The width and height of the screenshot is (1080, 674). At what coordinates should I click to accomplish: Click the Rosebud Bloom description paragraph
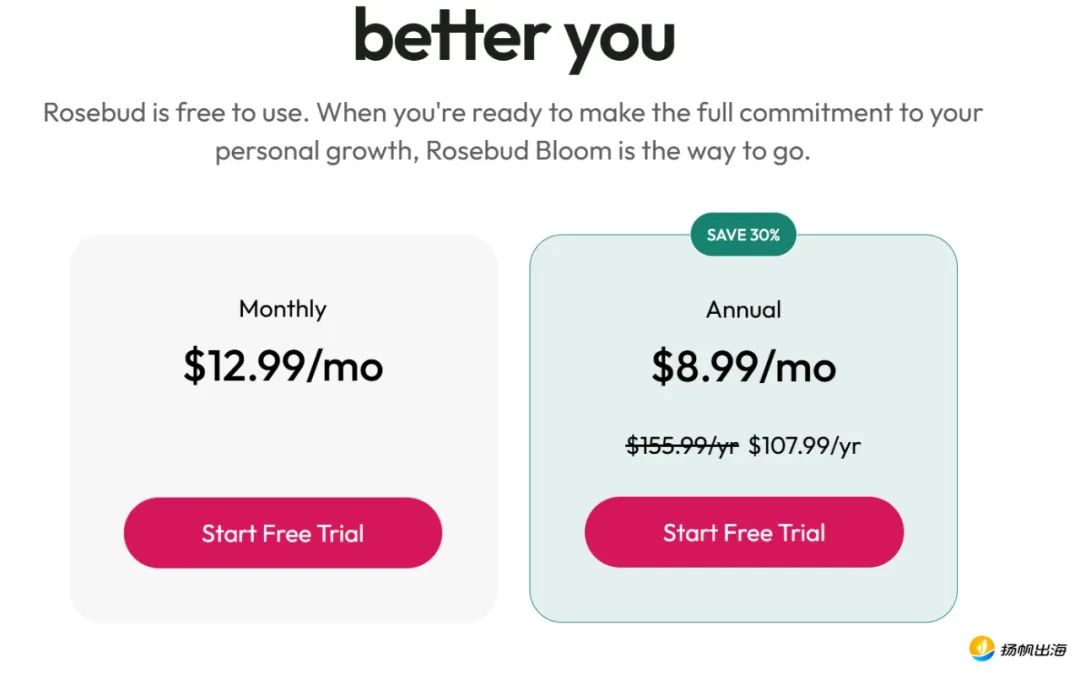click(x=512, y=131)
